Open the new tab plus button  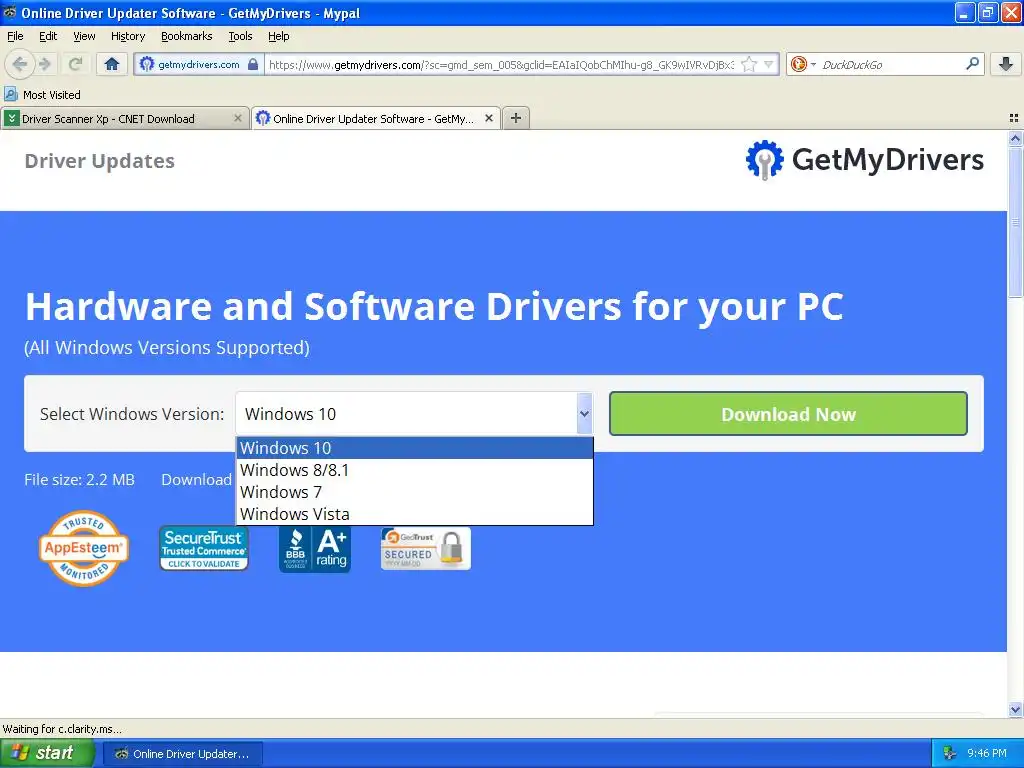[x=516, y=118]
